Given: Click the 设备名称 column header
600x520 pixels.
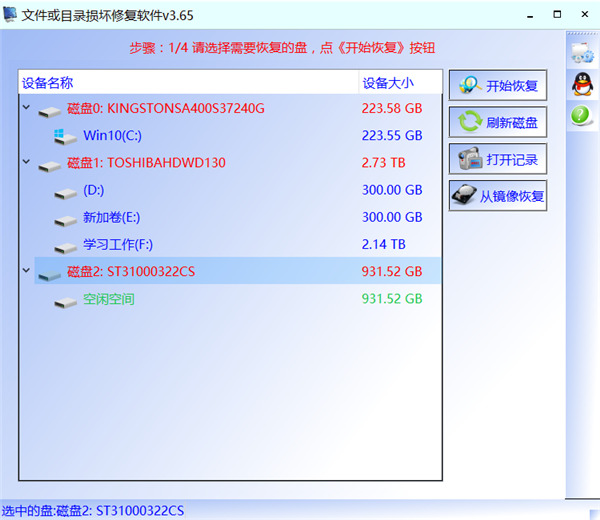Looking at the screenshot, I should [x=189, y=83].
